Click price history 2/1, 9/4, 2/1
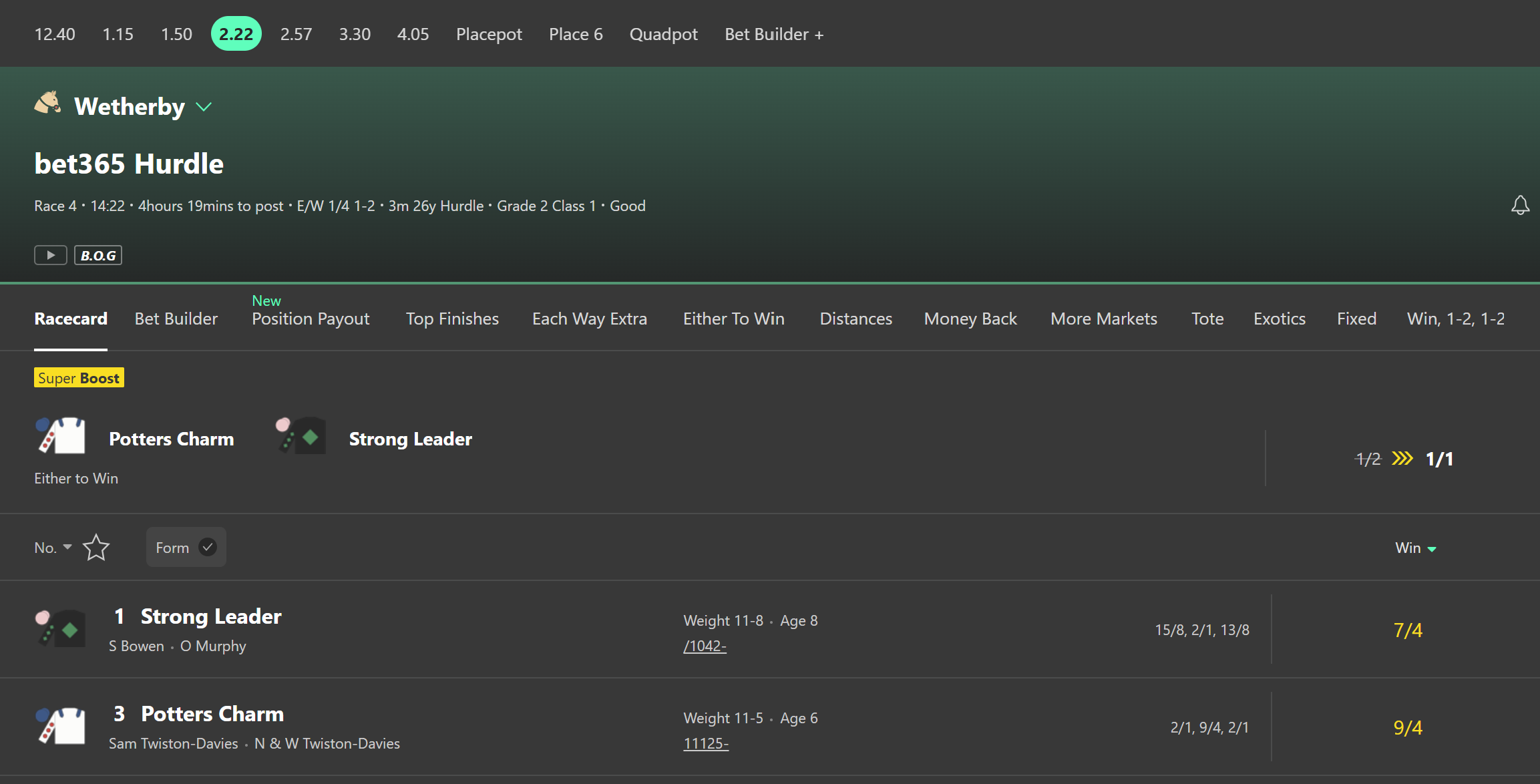Viewport: 1540px width, 784px height. tap(1209, 727)
